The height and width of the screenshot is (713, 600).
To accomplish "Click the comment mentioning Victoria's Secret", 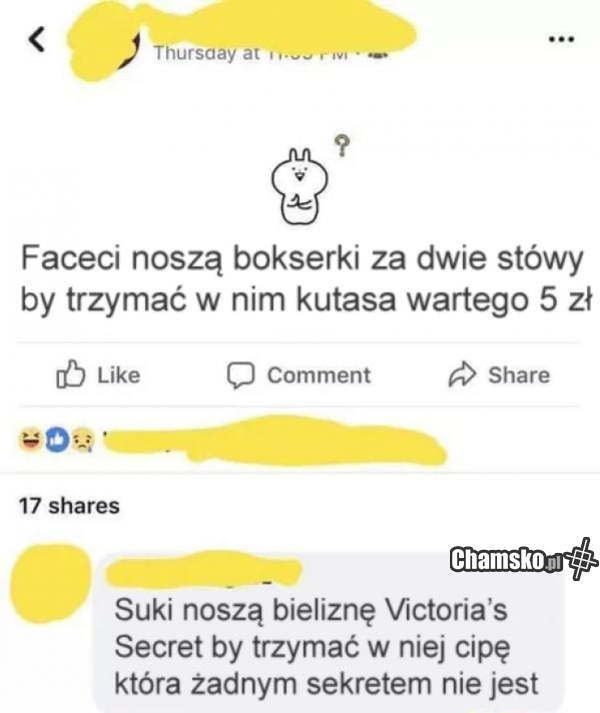I will click(327, 647).
